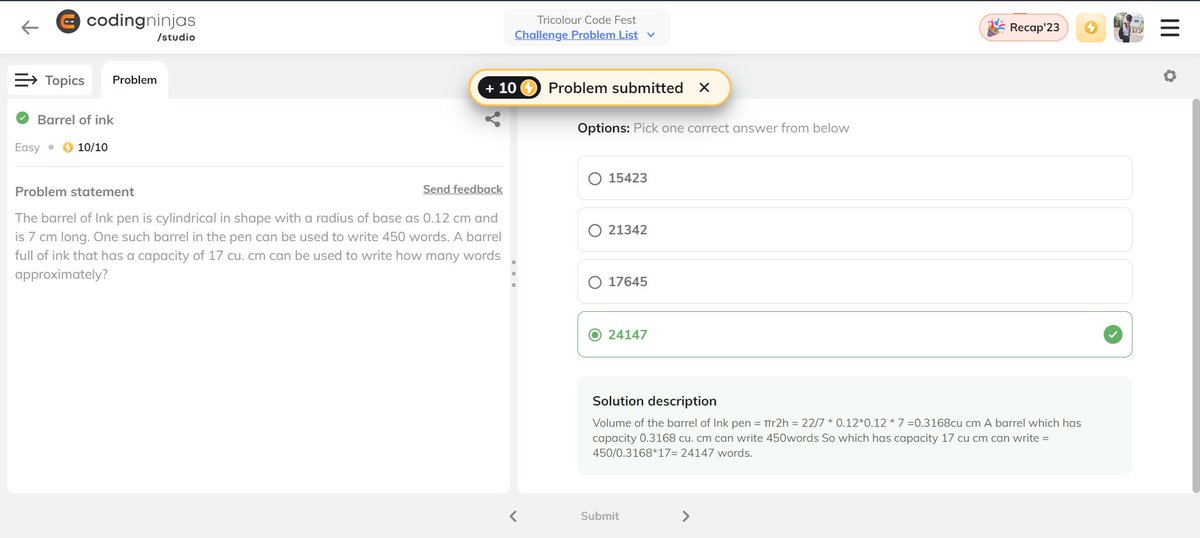Go to the previous problem chevron
Screen dimensions: 1200x538
click(x=513, y=516)
